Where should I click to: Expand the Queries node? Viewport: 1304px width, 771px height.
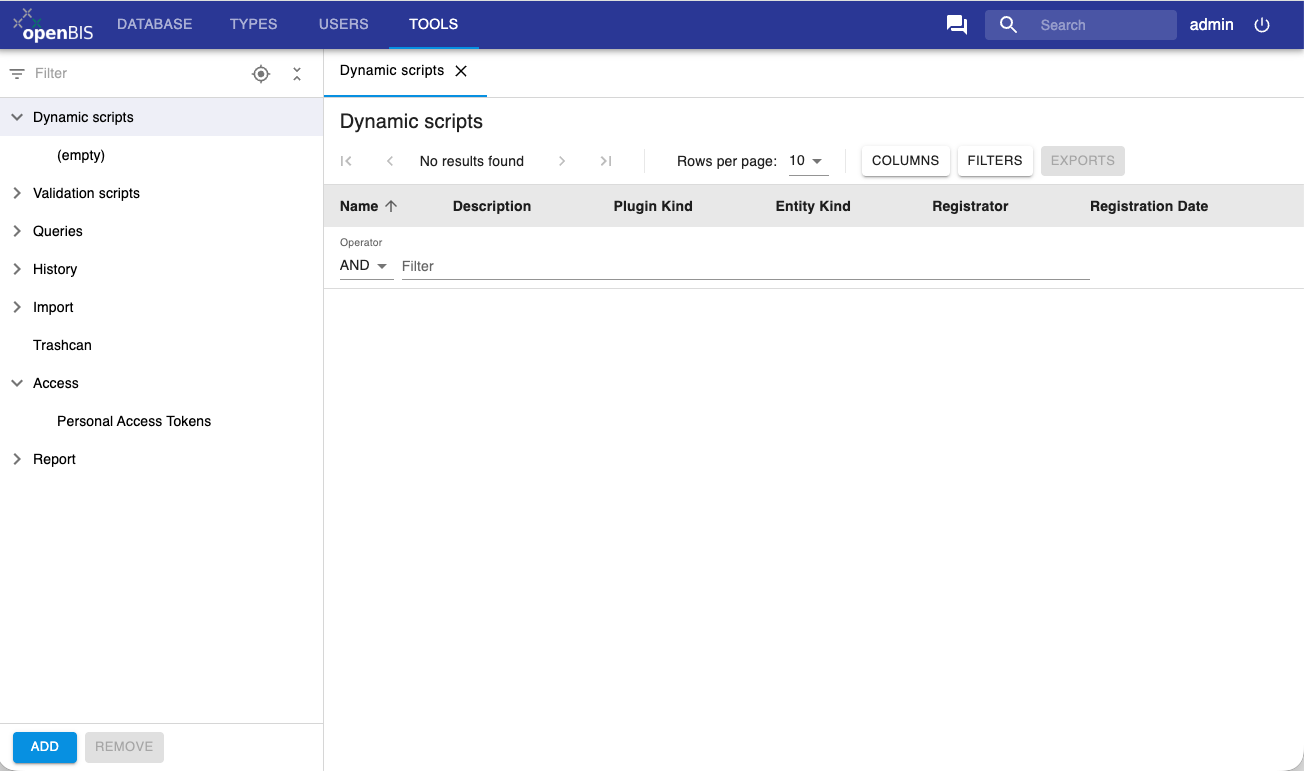click(x=17, y=231)
